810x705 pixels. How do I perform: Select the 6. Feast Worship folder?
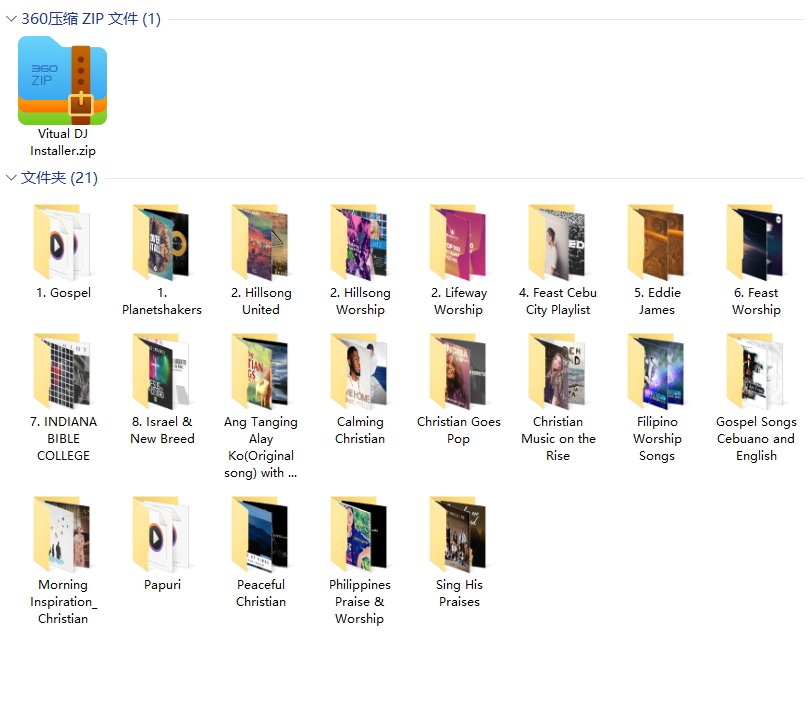click(756, 243)
